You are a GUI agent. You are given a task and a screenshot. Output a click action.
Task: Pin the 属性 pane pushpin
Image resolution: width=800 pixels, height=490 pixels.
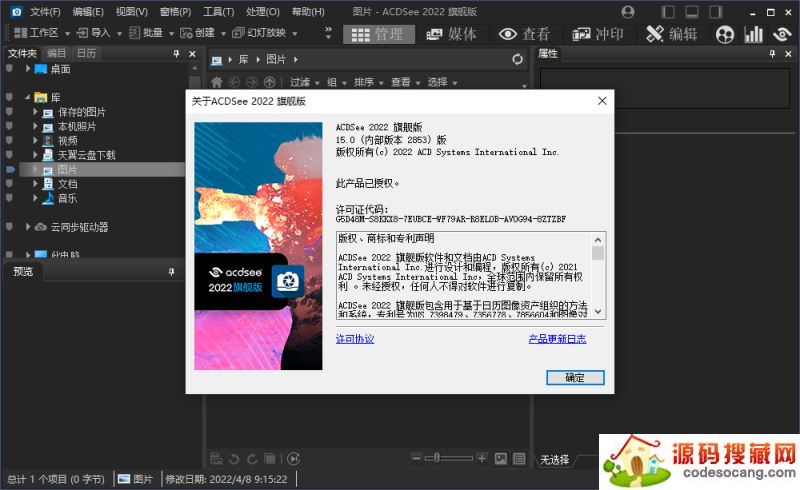772,54
